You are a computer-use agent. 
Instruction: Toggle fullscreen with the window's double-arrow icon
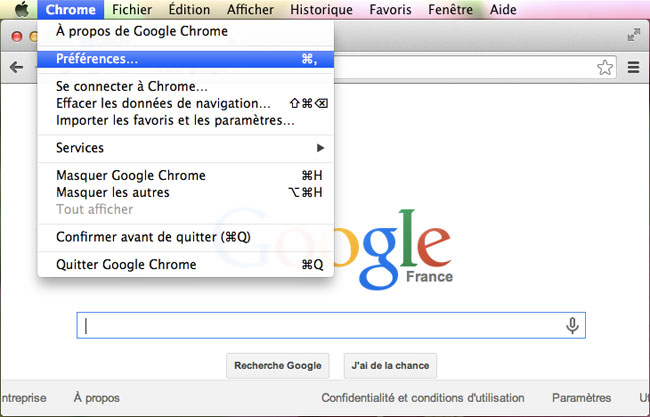pyautogui.click(x=633, y=35)
